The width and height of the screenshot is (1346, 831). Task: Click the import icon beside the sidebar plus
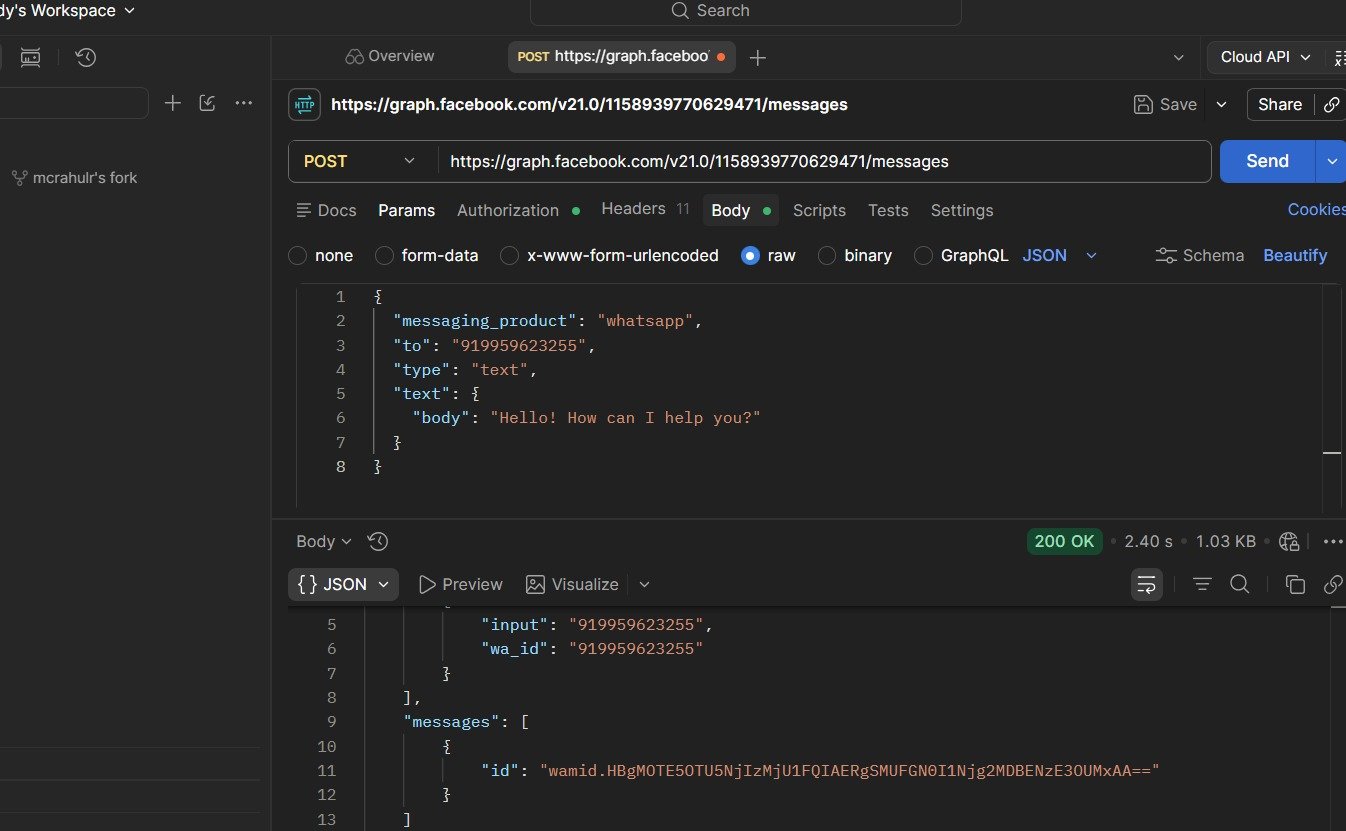tap(207, 103)
